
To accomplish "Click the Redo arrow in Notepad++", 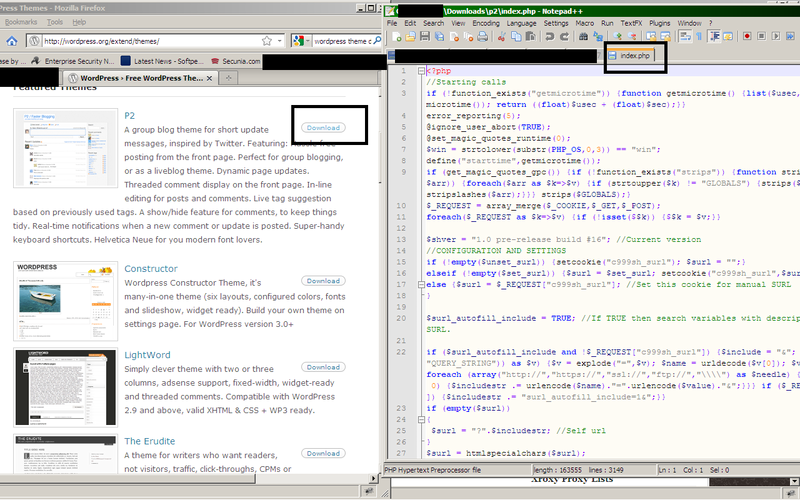I will (564, 36).
